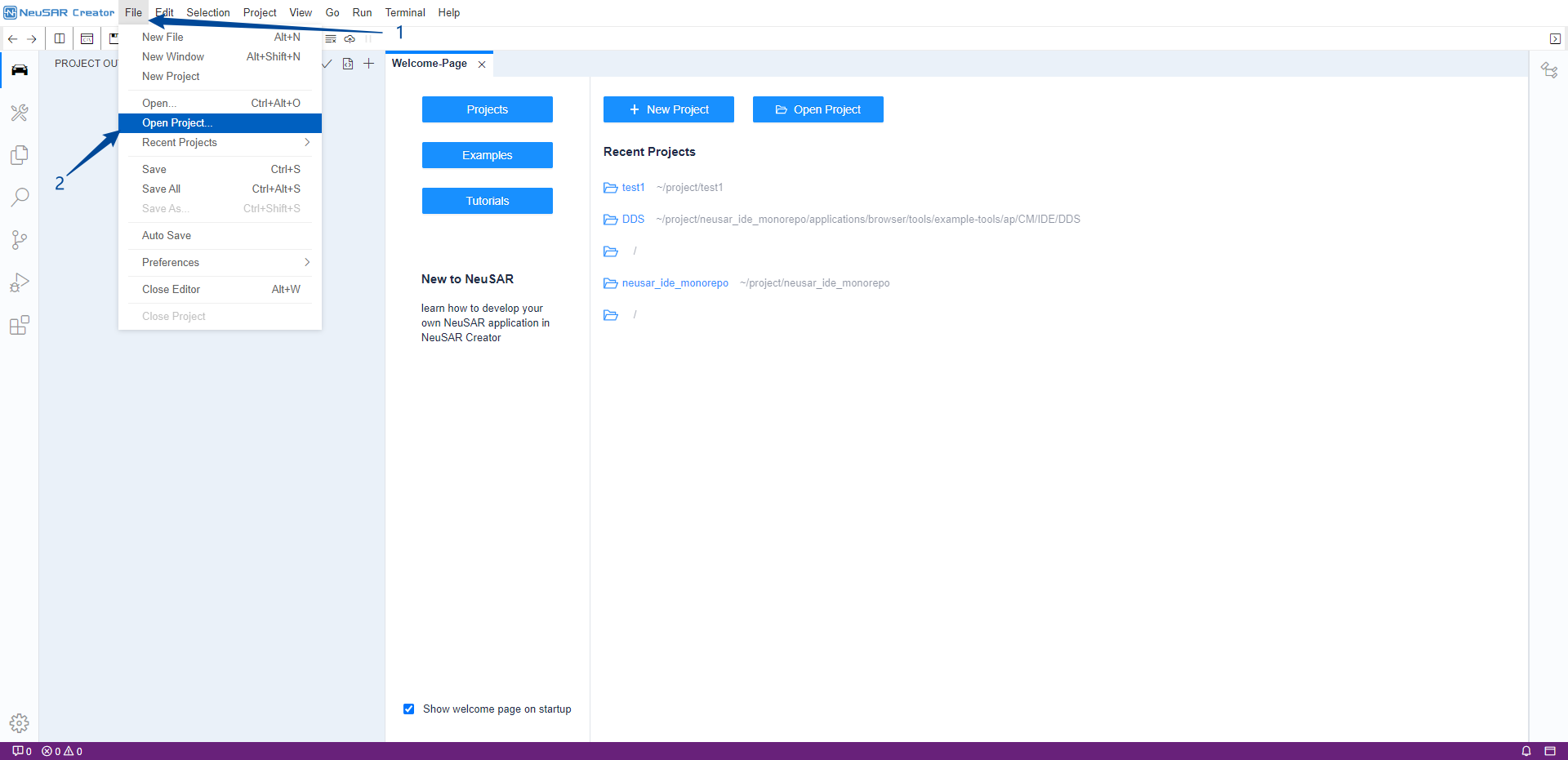Open the wrench tools panel in sidebar
This screenshot has width=1568, height=760.
[20, 113]
